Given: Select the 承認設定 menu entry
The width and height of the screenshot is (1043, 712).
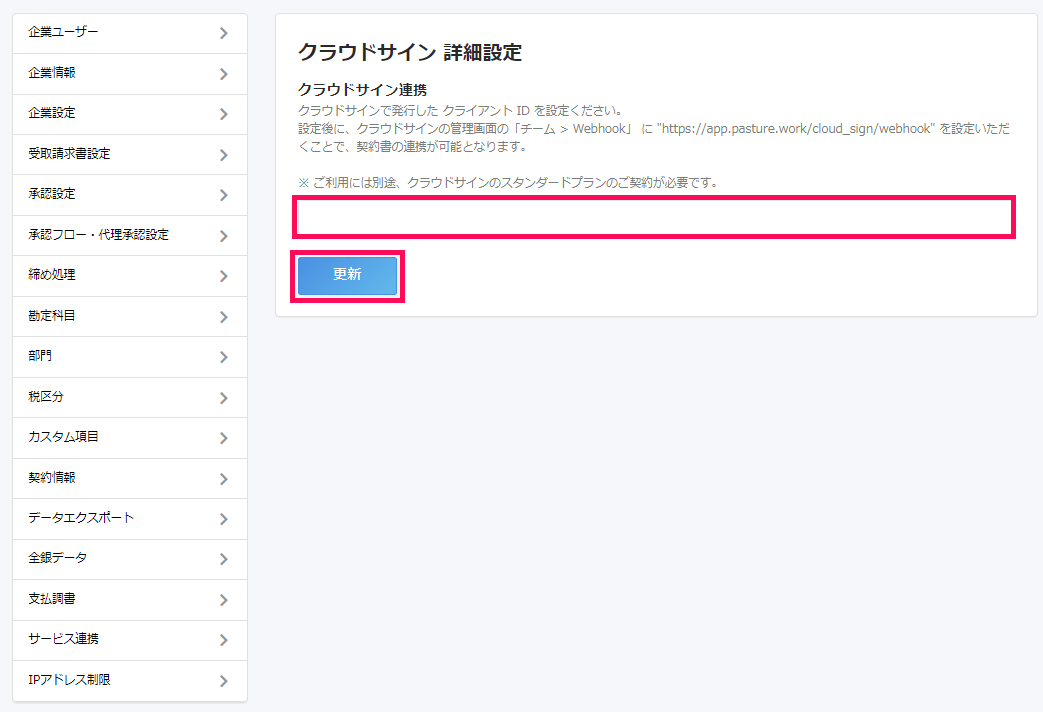Looking at the screenshot, I should 130,195.
